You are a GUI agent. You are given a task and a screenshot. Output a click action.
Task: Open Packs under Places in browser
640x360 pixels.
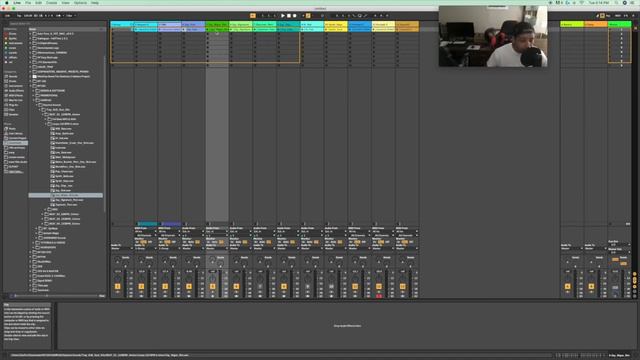(x=12, y=129)
